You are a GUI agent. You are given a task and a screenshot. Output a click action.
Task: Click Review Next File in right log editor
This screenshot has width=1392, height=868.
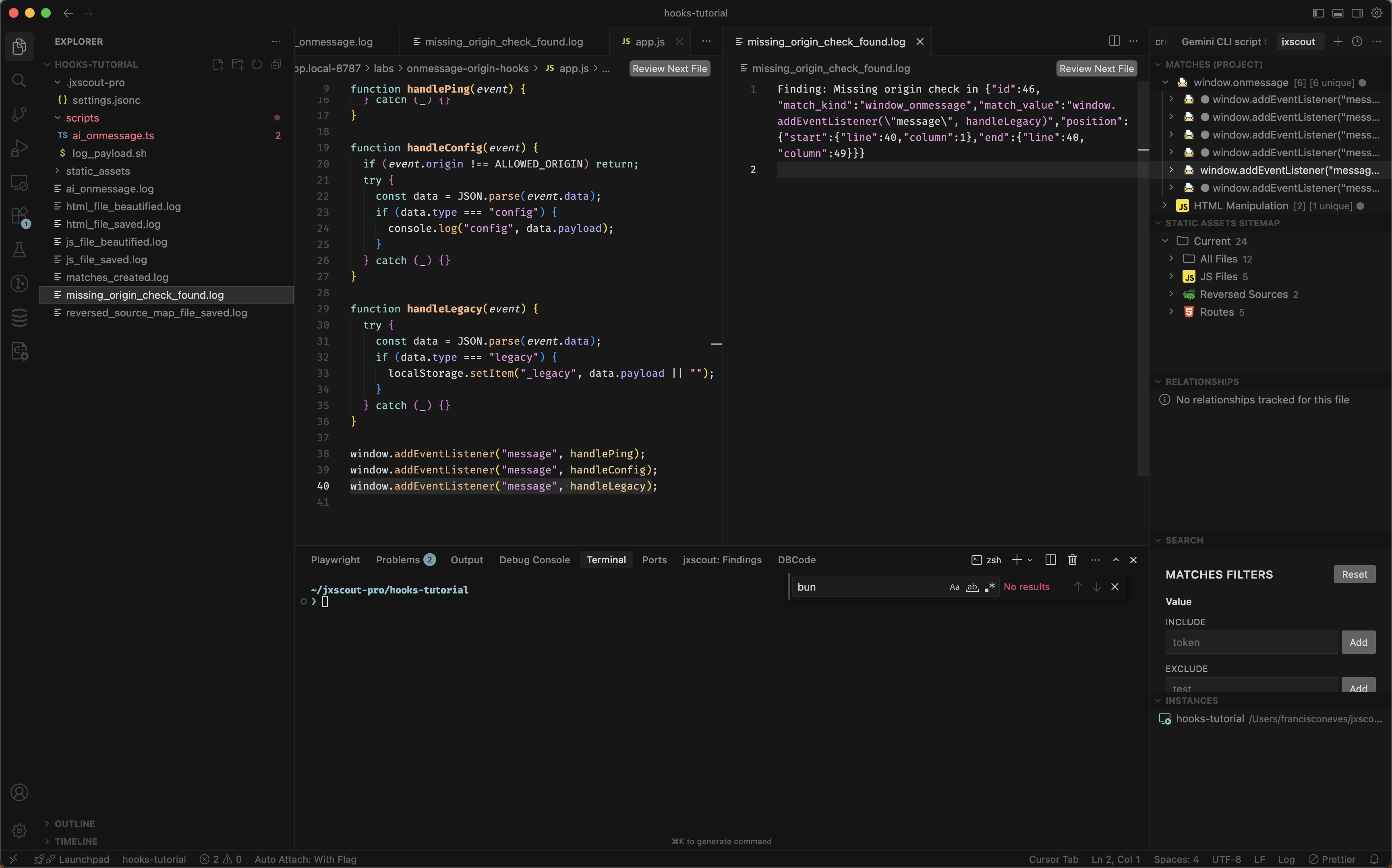(x=1096, y=68)
